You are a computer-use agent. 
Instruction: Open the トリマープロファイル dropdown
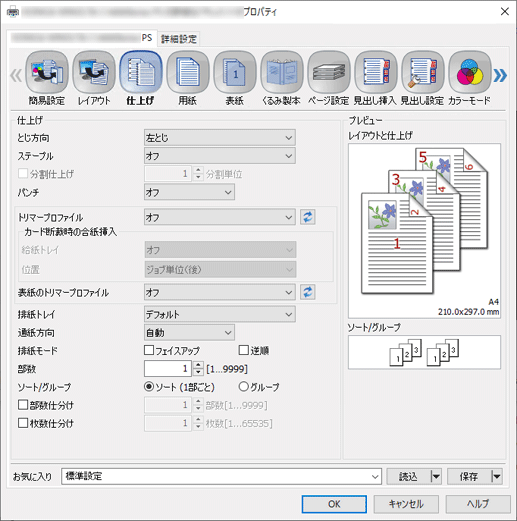tap(220, 217)
